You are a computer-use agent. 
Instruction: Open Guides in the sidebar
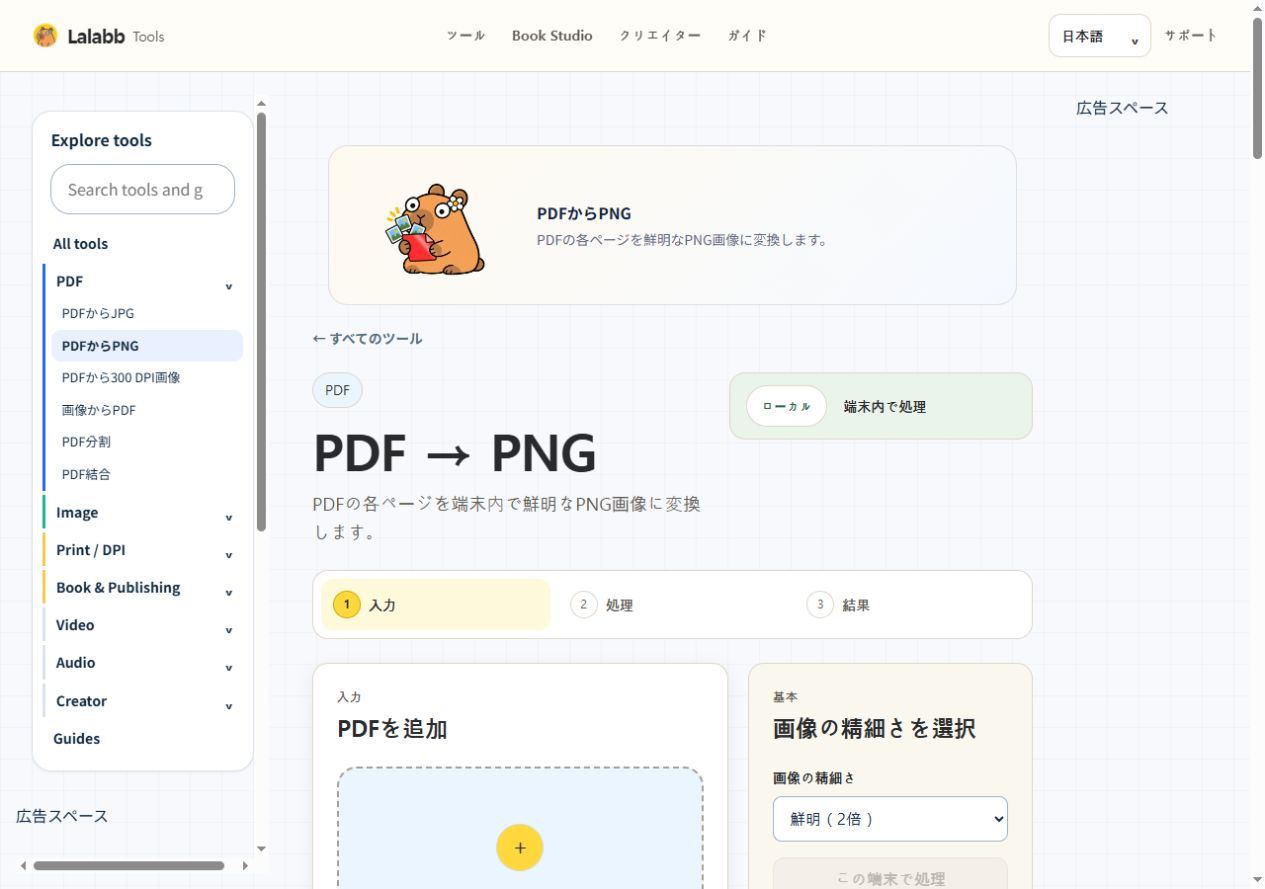(x=77, y=739)
